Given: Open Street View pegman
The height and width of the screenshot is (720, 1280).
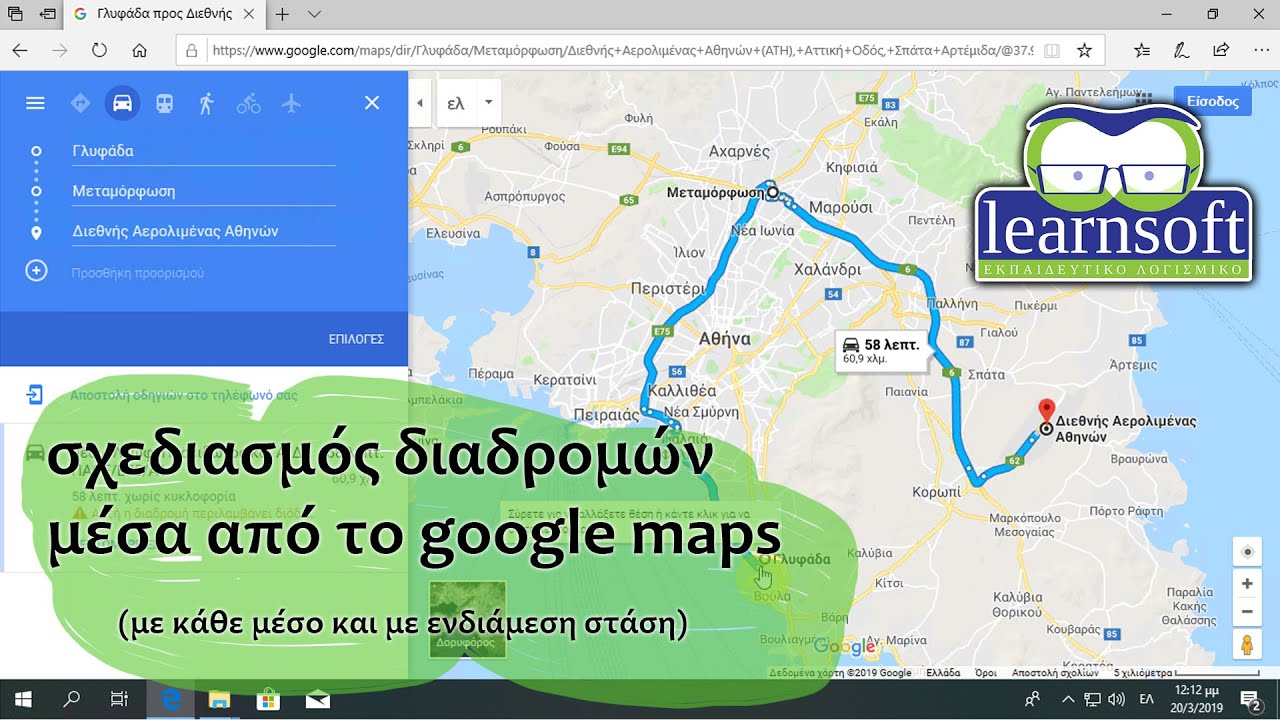Looking at the screenshot, I should (1247, 645).
